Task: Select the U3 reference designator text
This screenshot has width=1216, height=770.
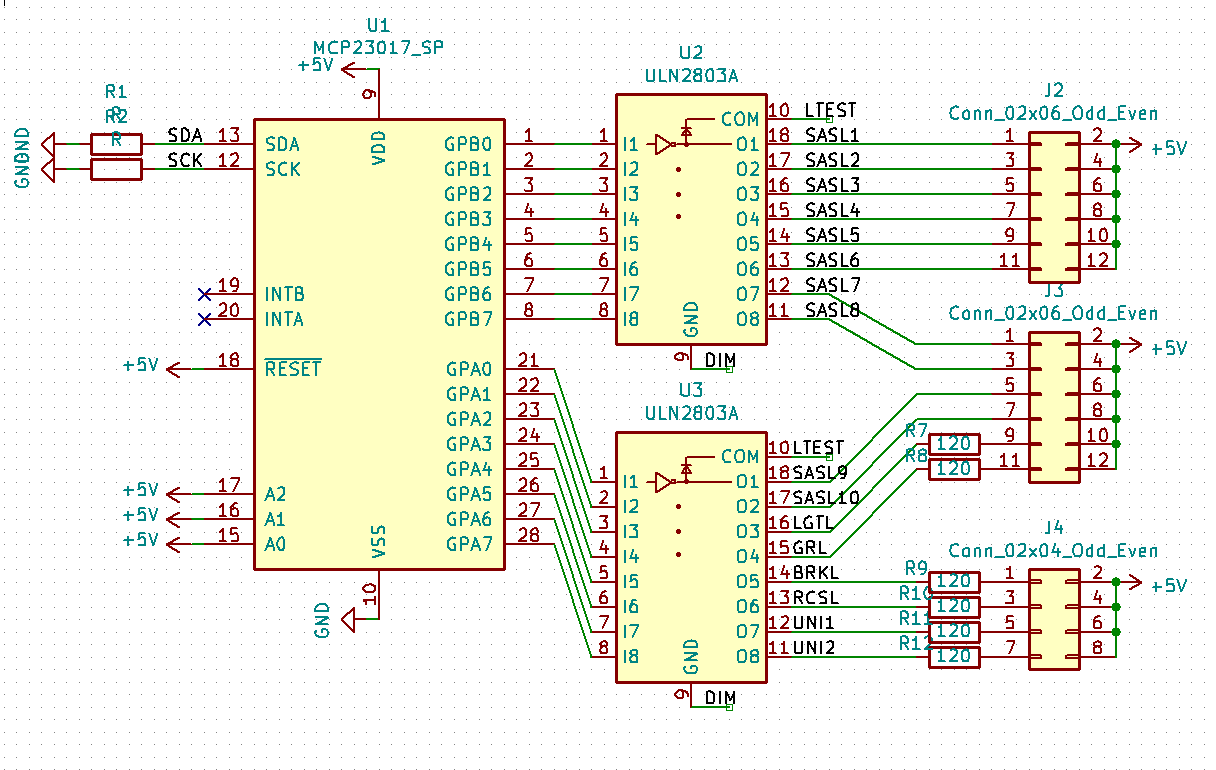Action: [x=690, y=390]
